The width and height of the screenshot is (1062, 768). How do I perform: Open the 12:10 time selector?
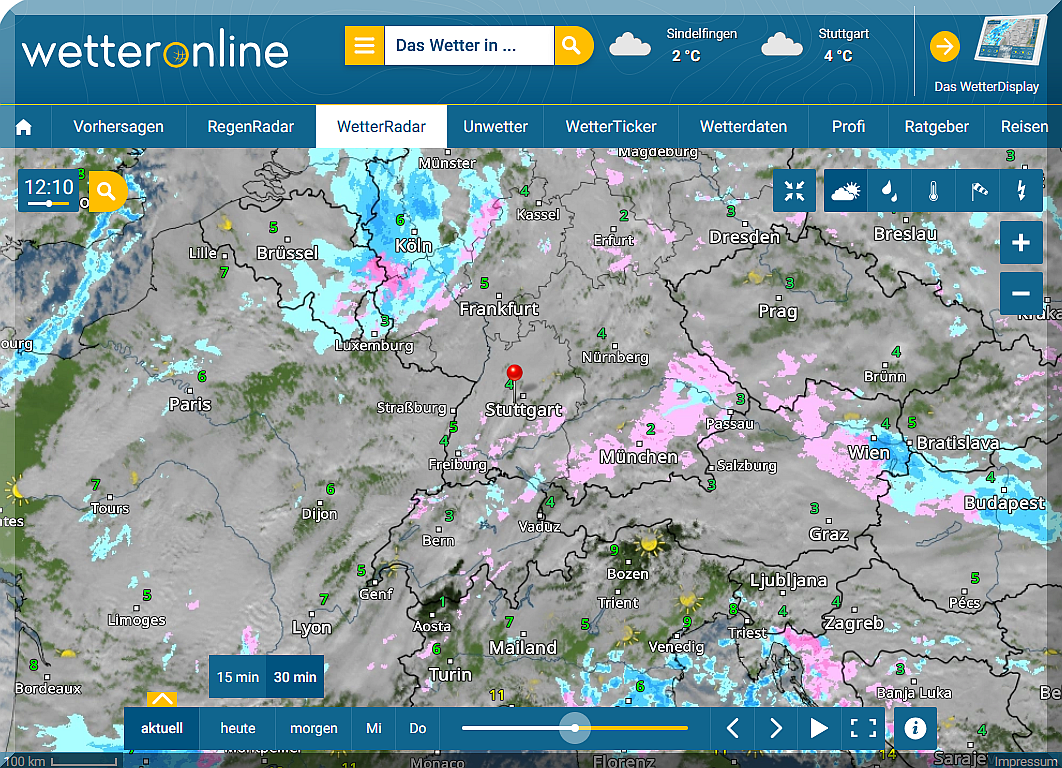49,190
